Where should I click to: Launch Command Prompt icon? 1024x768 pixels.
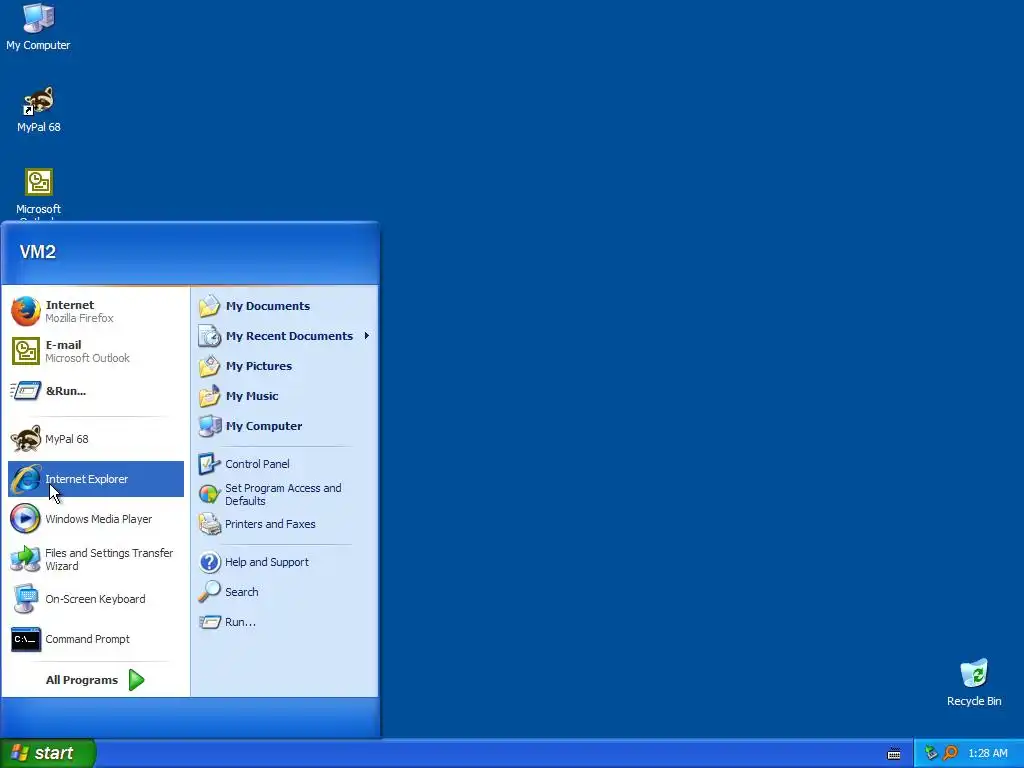point(26,639)
